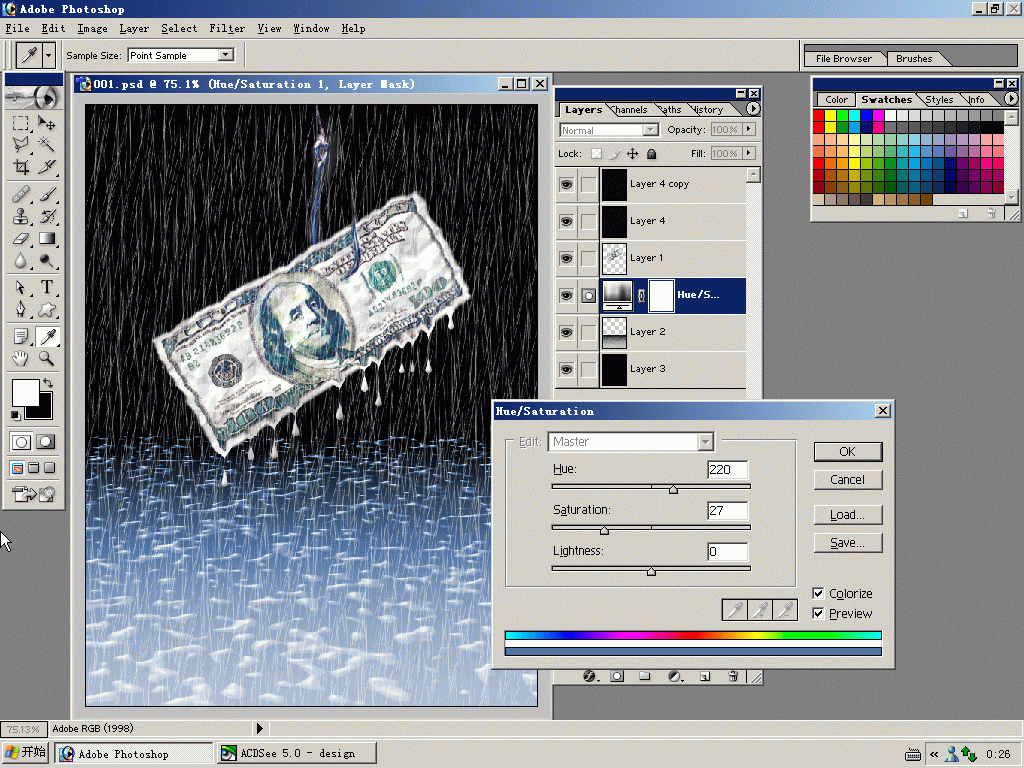1024x768 pixels.
Task: Open the Layers panel flyout menu
Action: coord(753,109)
